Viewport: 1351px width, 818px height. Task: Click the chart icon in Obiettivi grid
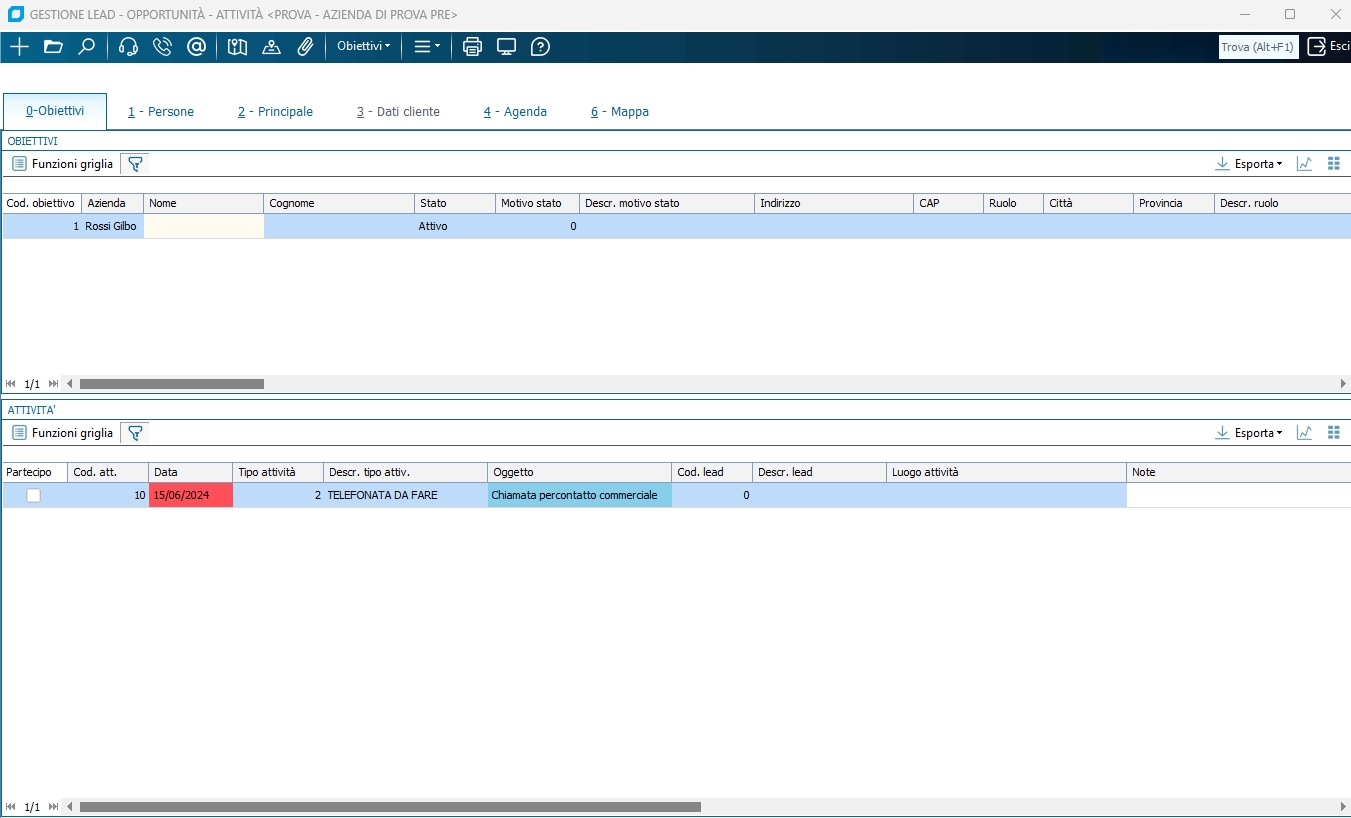(x=1304, y=164)
